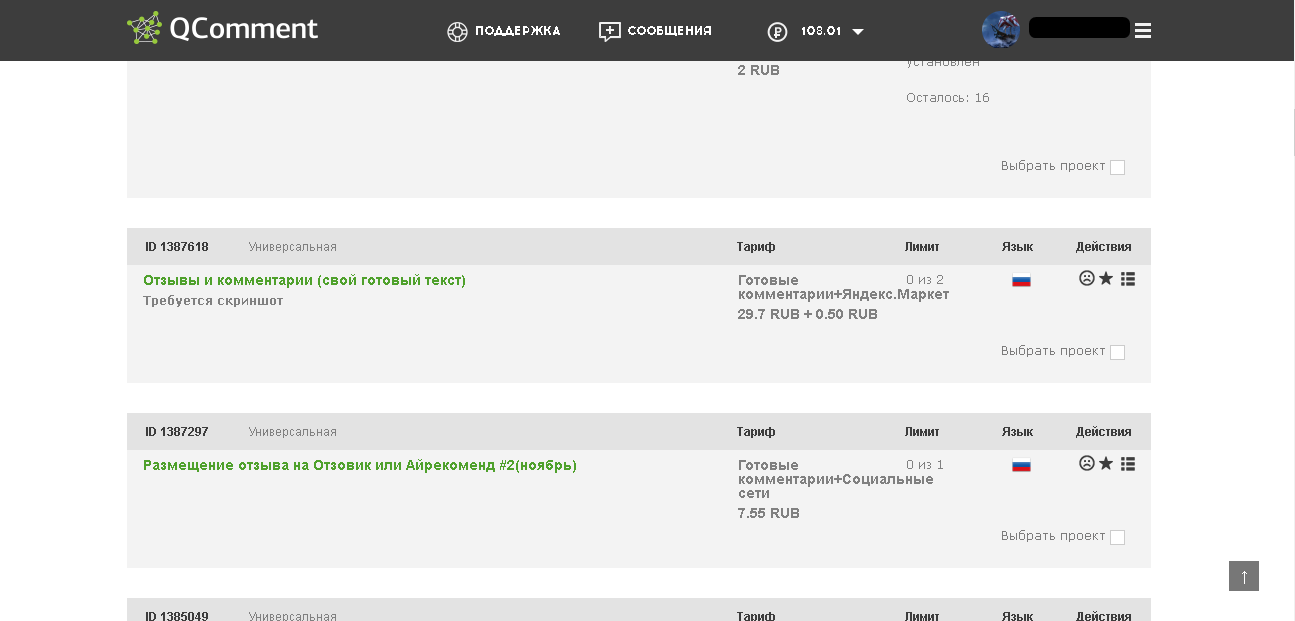Viewport: 1295px width, 621px height.
Task: Click the QComment logo icon
Action: pyautogui.click(x=144, y=28)
